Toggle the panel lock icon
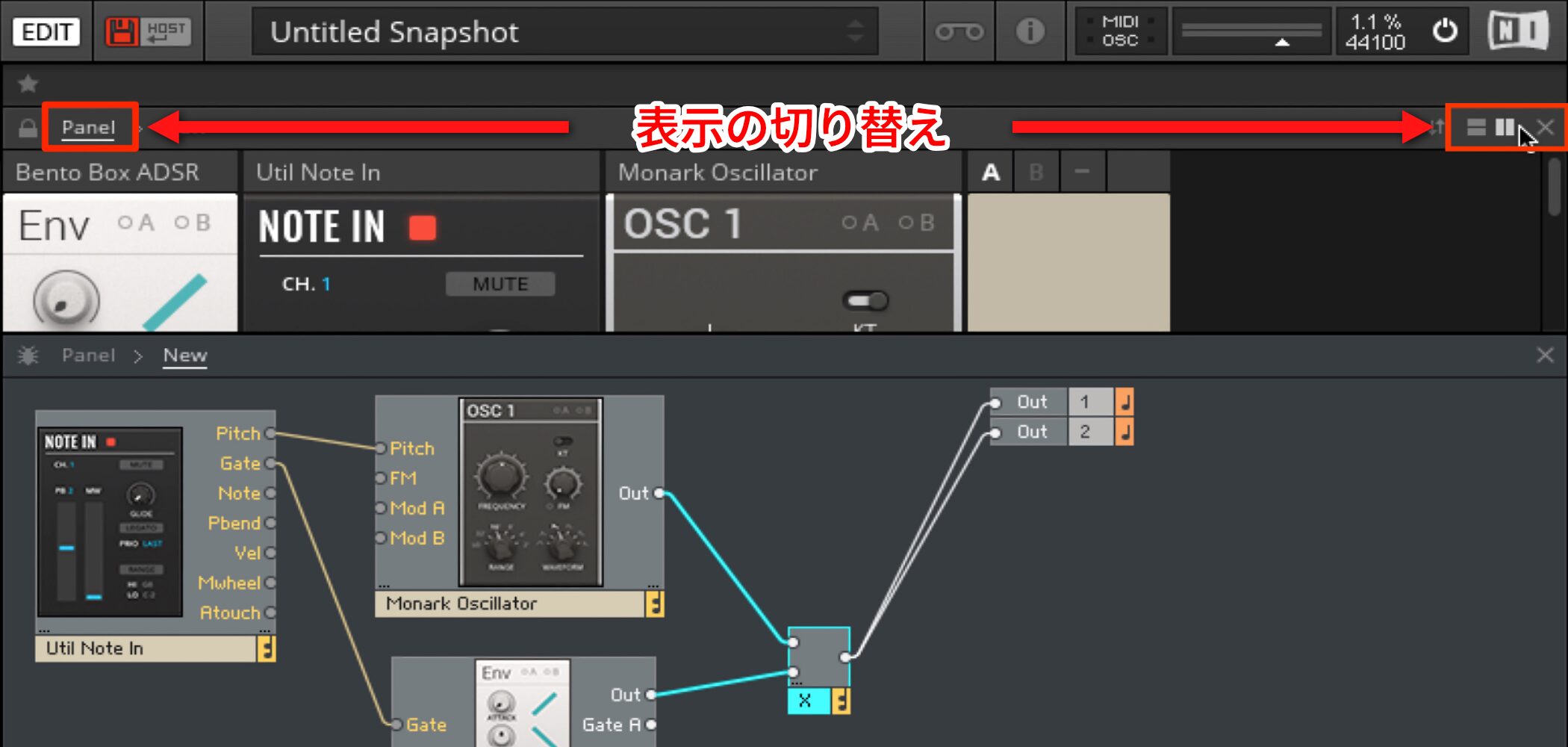Image resolution: width=1568 pixels, height=747 pixels. pyautogui.click(x=28, y=128)
